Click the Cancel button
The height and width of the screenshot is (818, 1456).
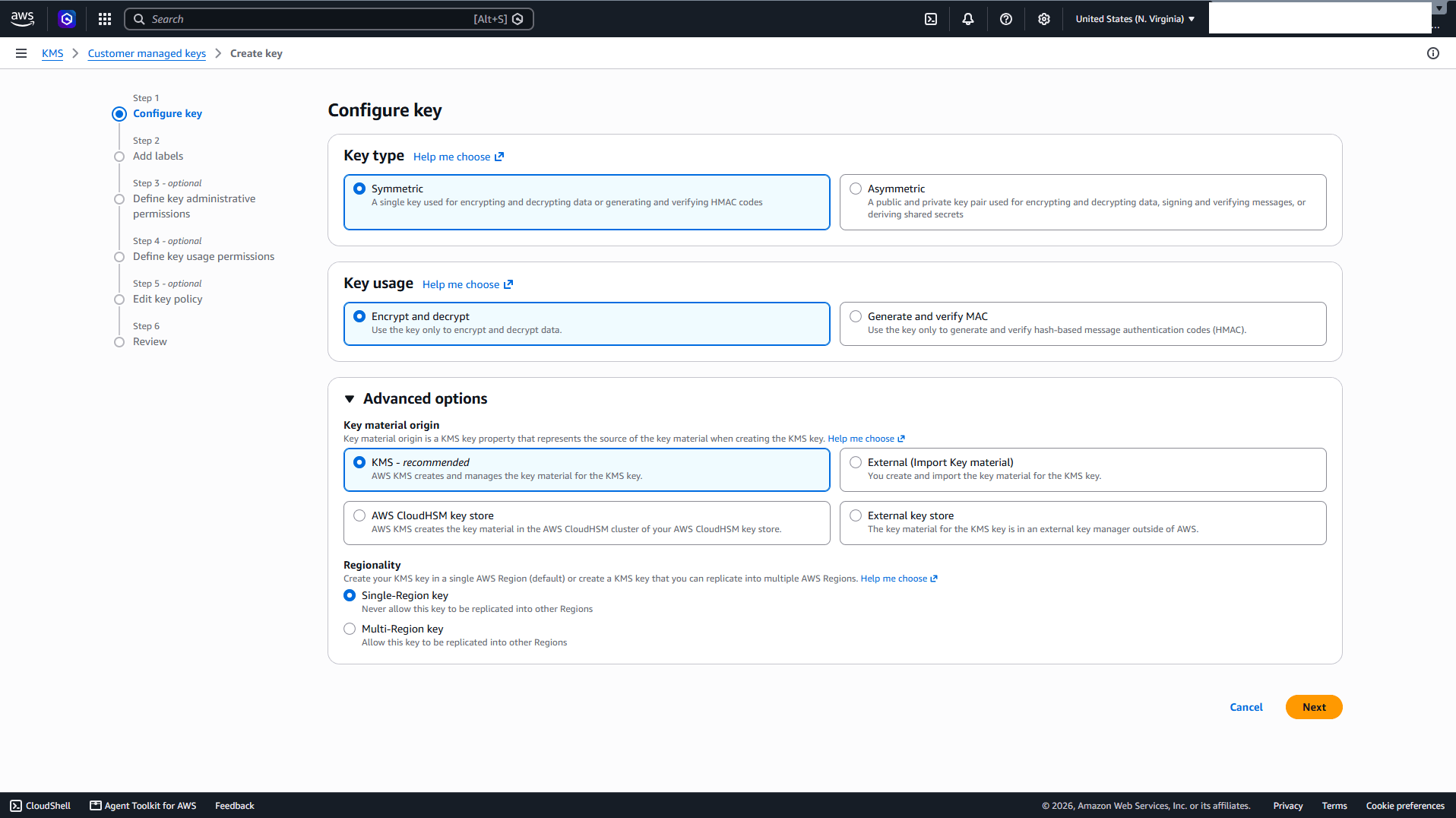point(1246,707)
